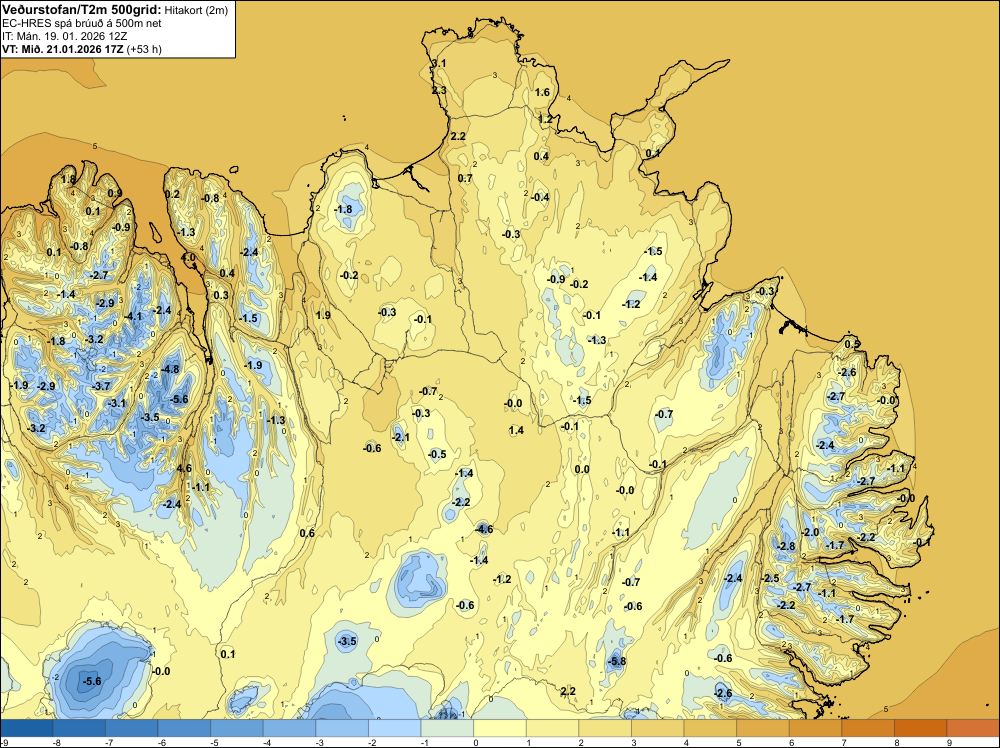Screen dimensions: 1000x748
Task: Click the -2.8 temperature value
Action: click(x=786, y=546)
